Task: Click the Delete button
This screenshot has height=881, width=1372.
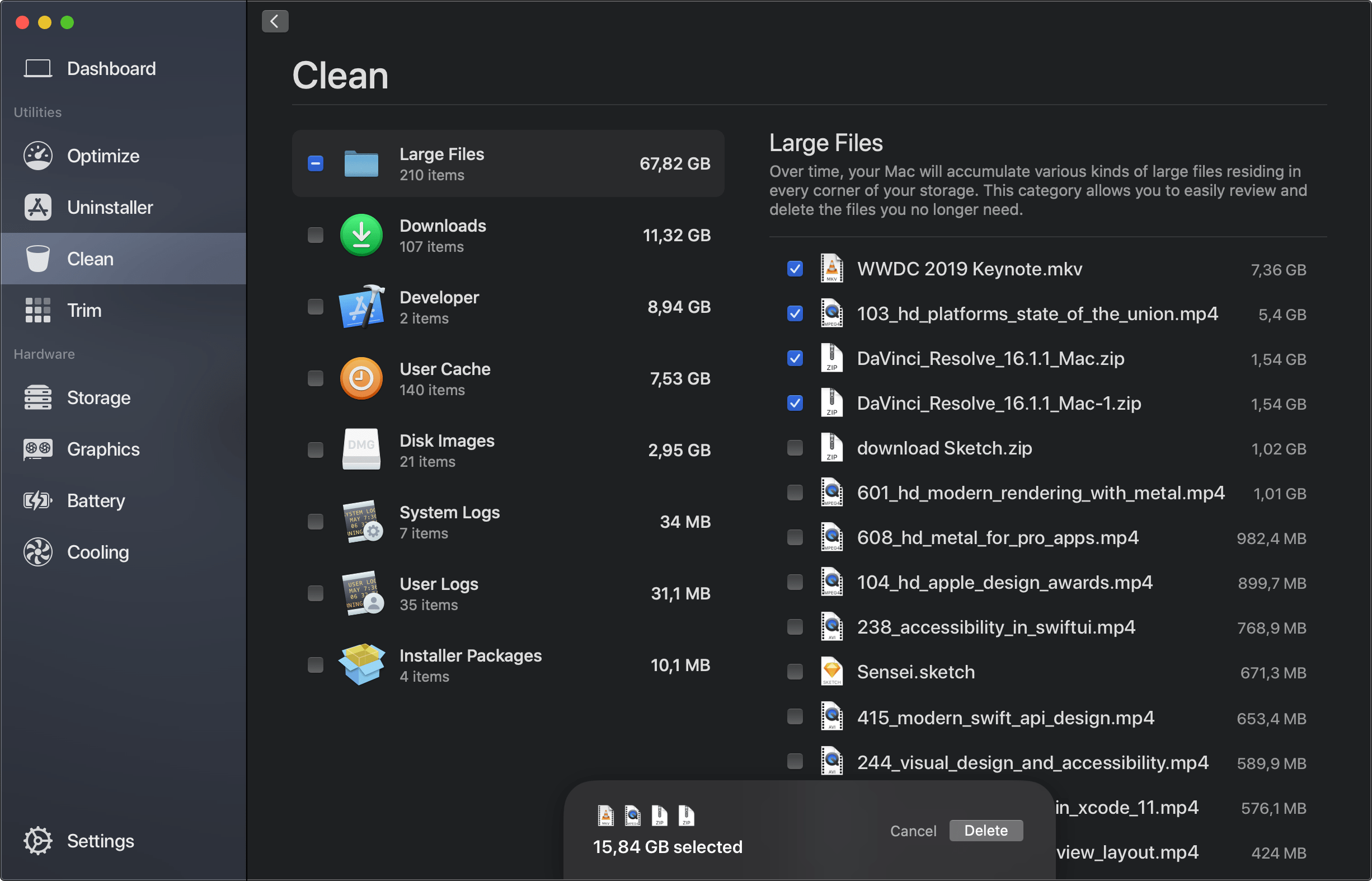Action: point(984,829)
